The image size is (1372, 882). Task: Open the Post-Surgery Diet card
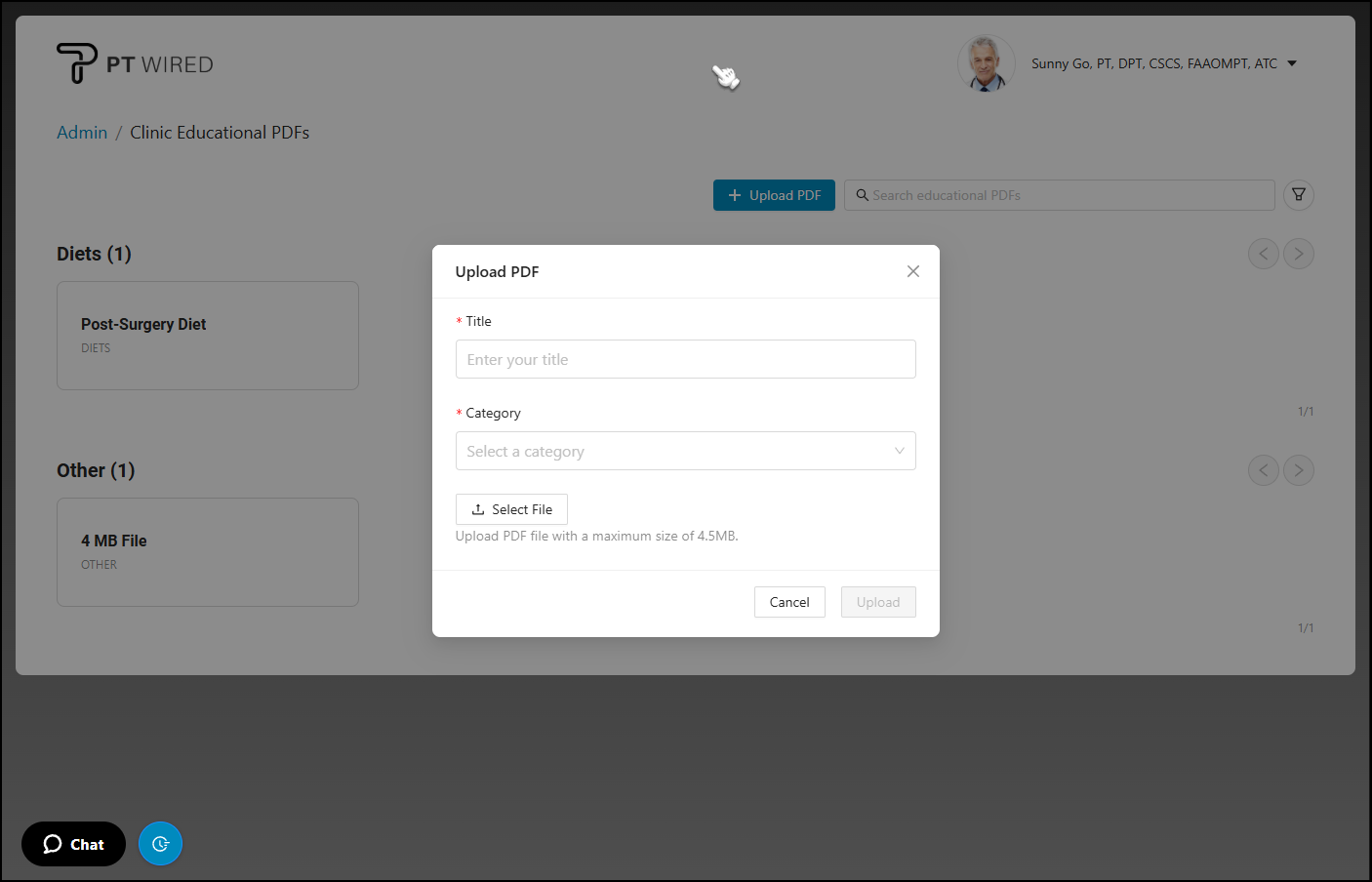pyautogui.click(x=208, y=336)
